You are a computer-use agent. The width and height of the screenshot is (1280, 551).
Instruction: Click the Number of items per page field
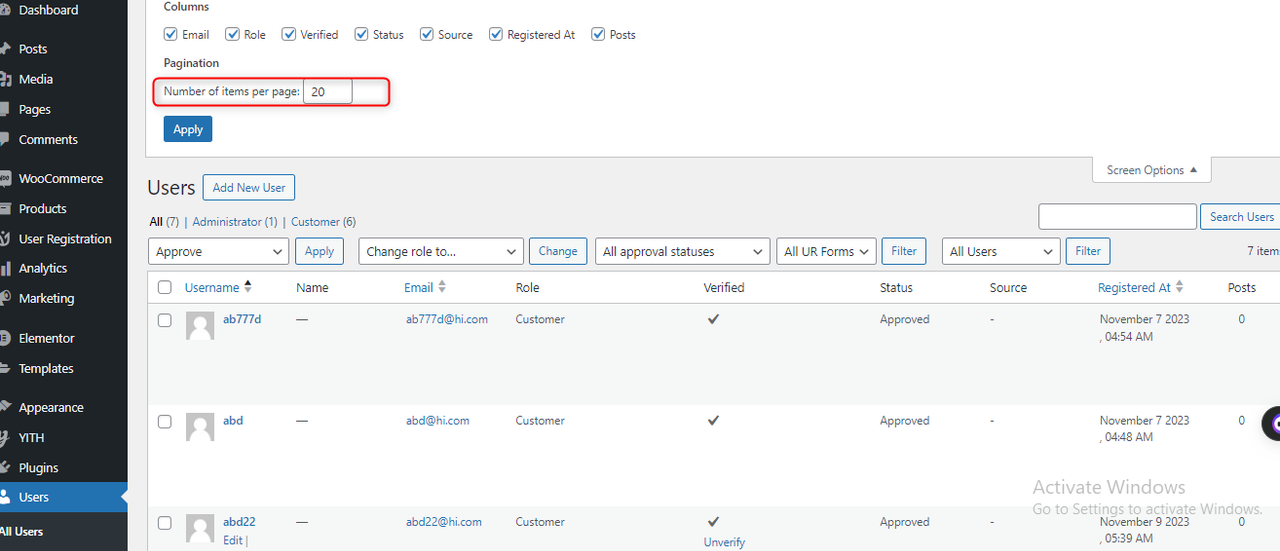pos(328,92)
